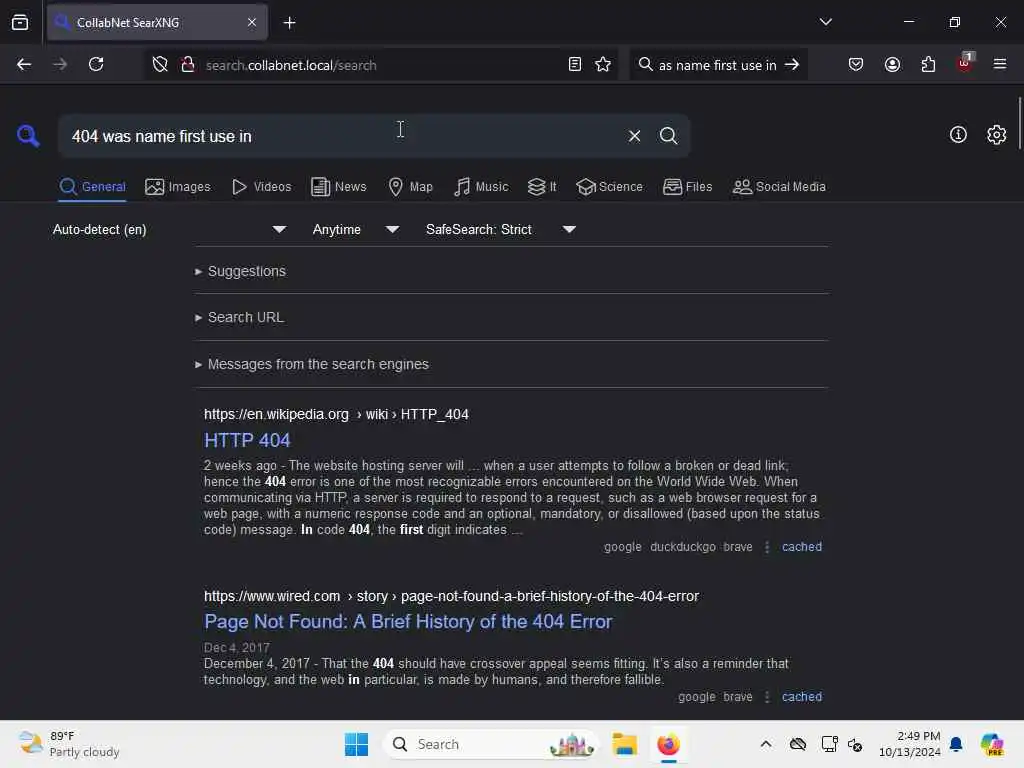
Task: Open File Explorer from taskbar
Action: [624, 744]
